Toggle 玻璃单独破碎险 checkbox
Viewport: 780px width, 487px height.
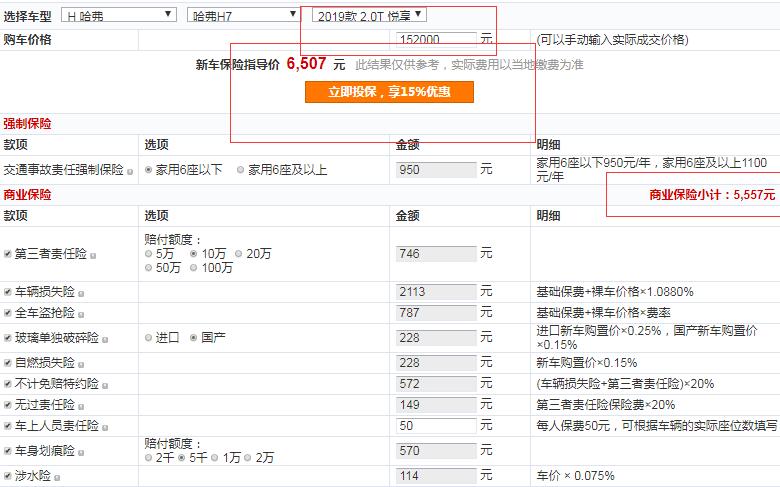point(7,338)
